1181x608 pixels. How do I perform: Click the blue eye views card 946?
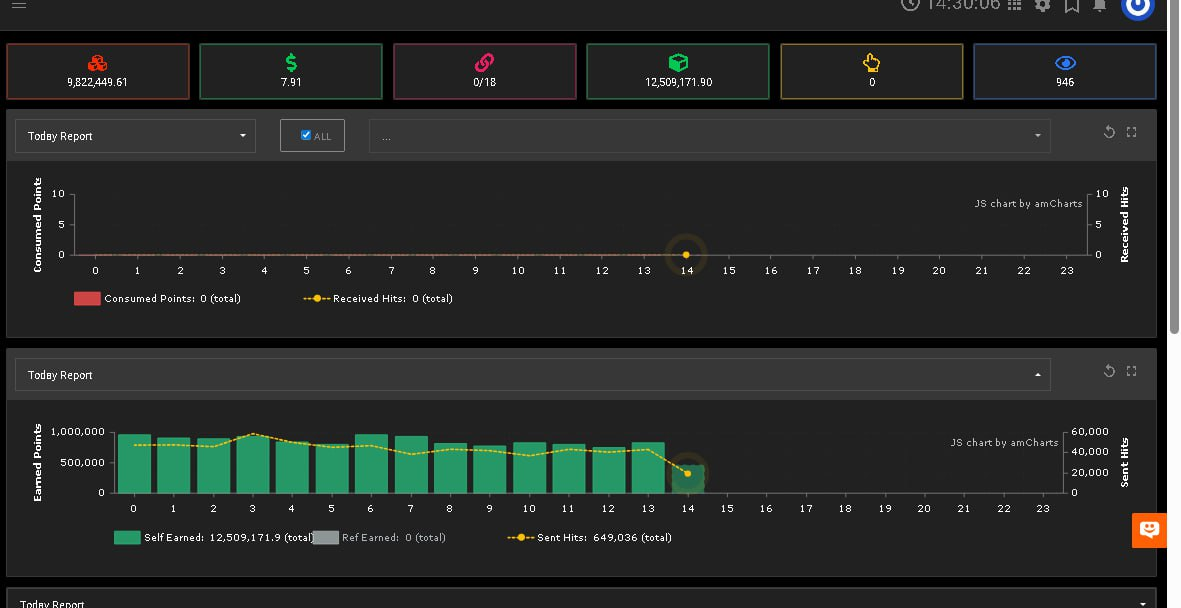point(1064,71)
